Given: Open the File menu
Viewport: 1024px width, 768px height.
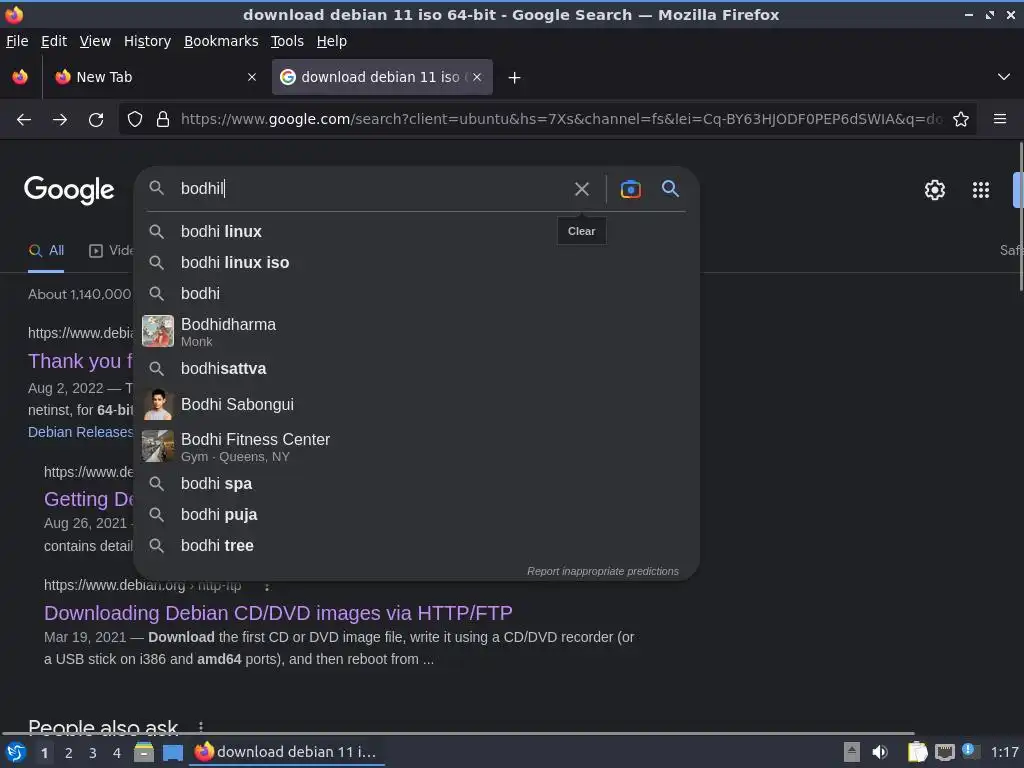Looking at the screenshot, I should click(17, 41).
